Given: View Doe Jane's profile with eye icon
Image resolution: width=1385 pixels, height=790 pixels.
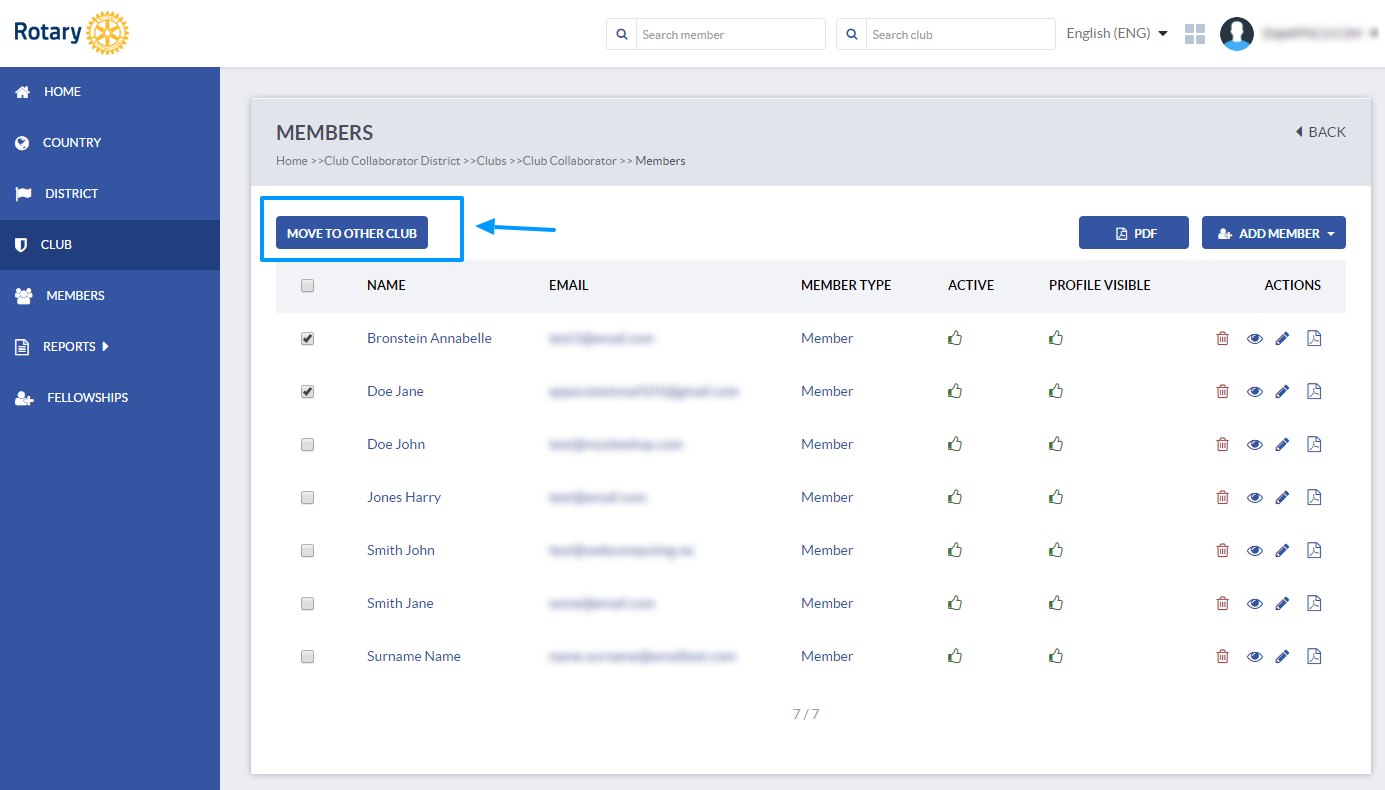Looking at the screenshot, I should pyautogui.click(x=1255, y=392).
